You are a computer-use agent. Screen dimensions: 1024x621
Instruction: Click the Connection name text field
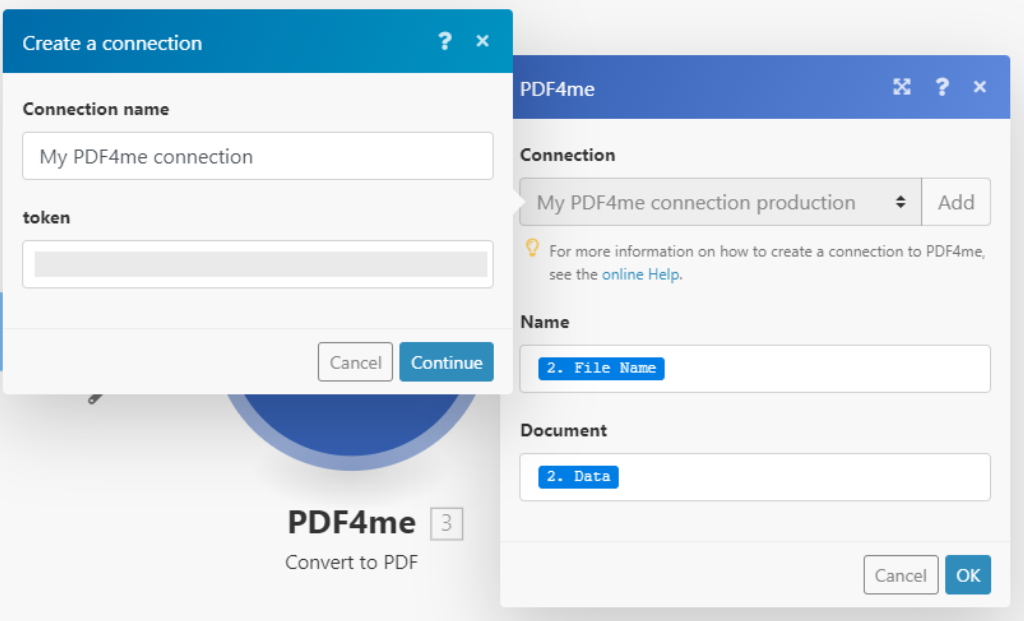coord(257,156)
